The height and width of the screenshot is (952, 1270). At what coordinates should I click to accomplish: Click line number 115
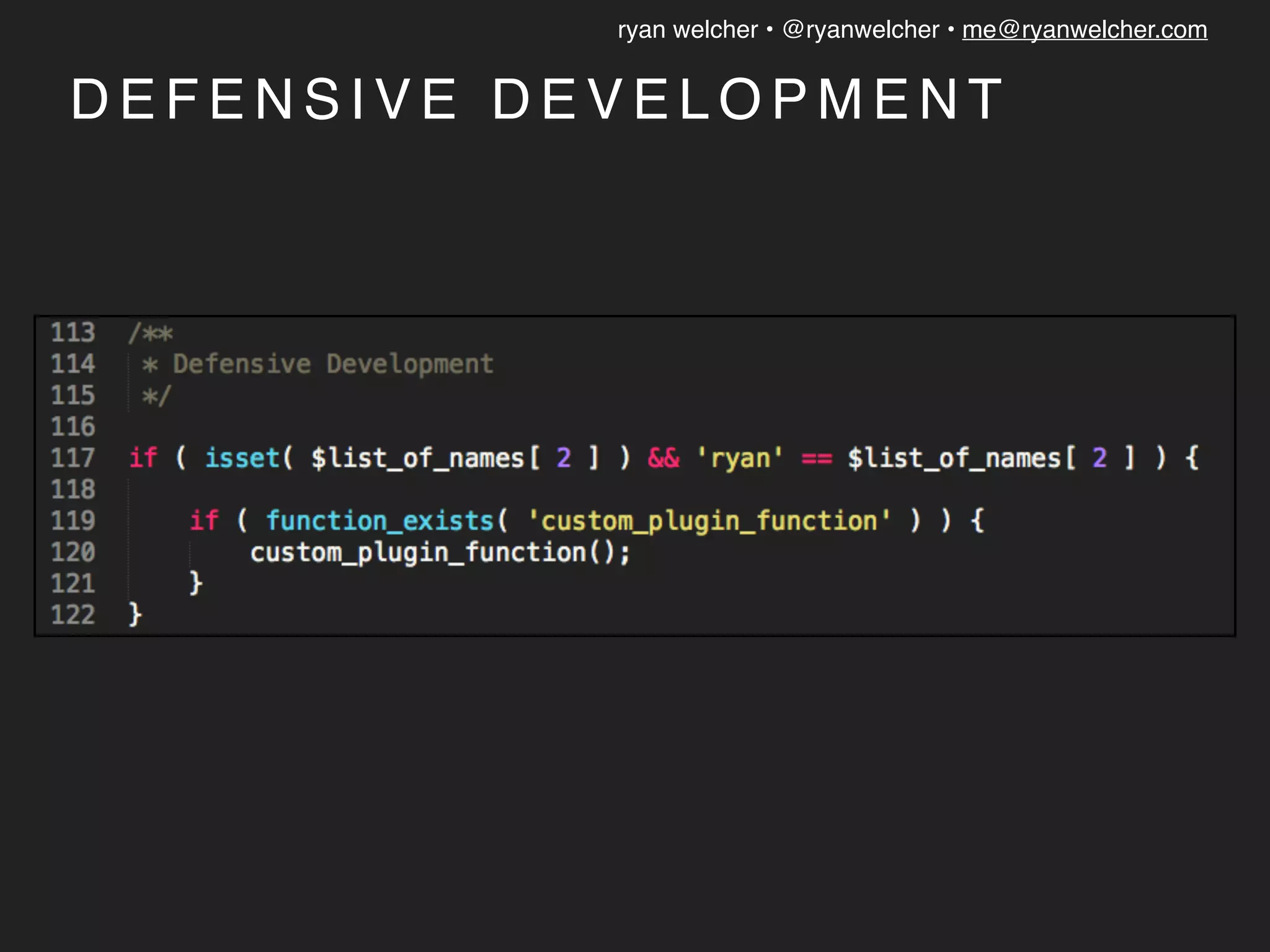point(73,395)
